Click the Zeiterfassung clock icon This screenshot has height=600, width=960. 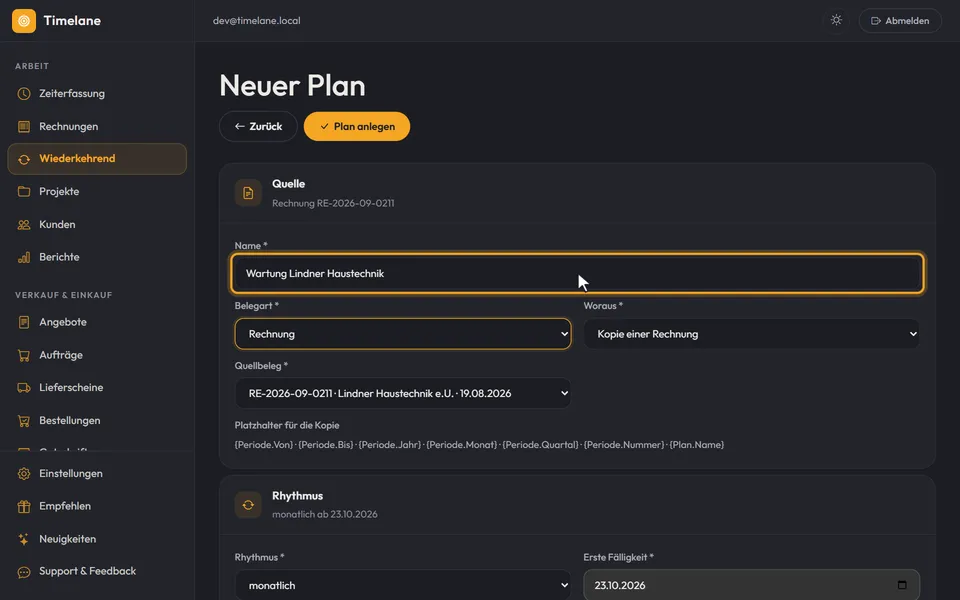coord(24,94)
